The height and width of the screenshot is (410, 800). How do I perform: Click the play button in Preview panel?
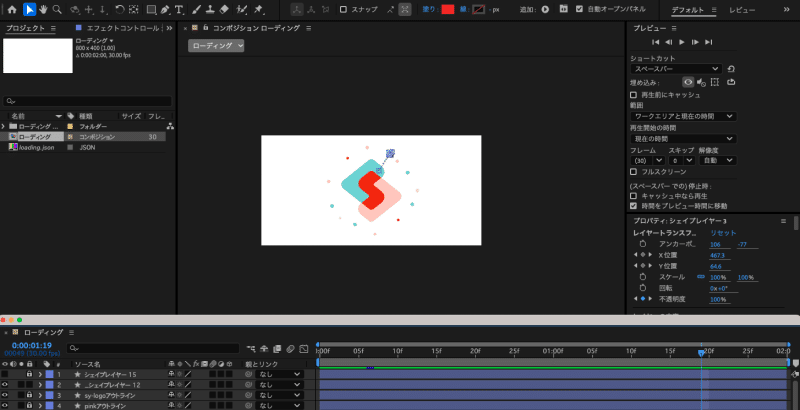[682, 42]
